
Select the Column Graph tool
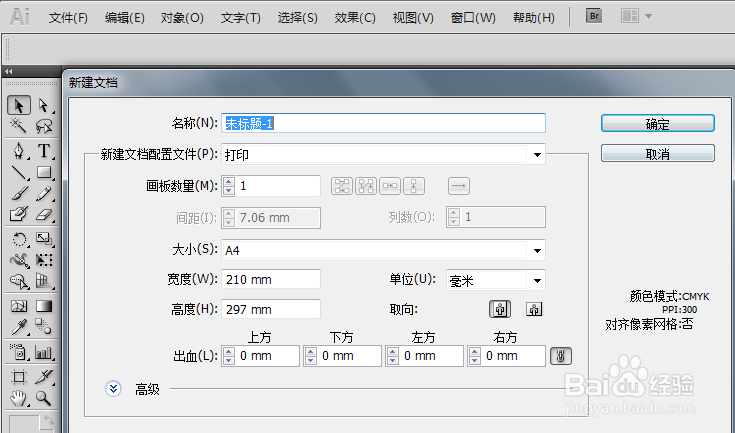point(44,352)
